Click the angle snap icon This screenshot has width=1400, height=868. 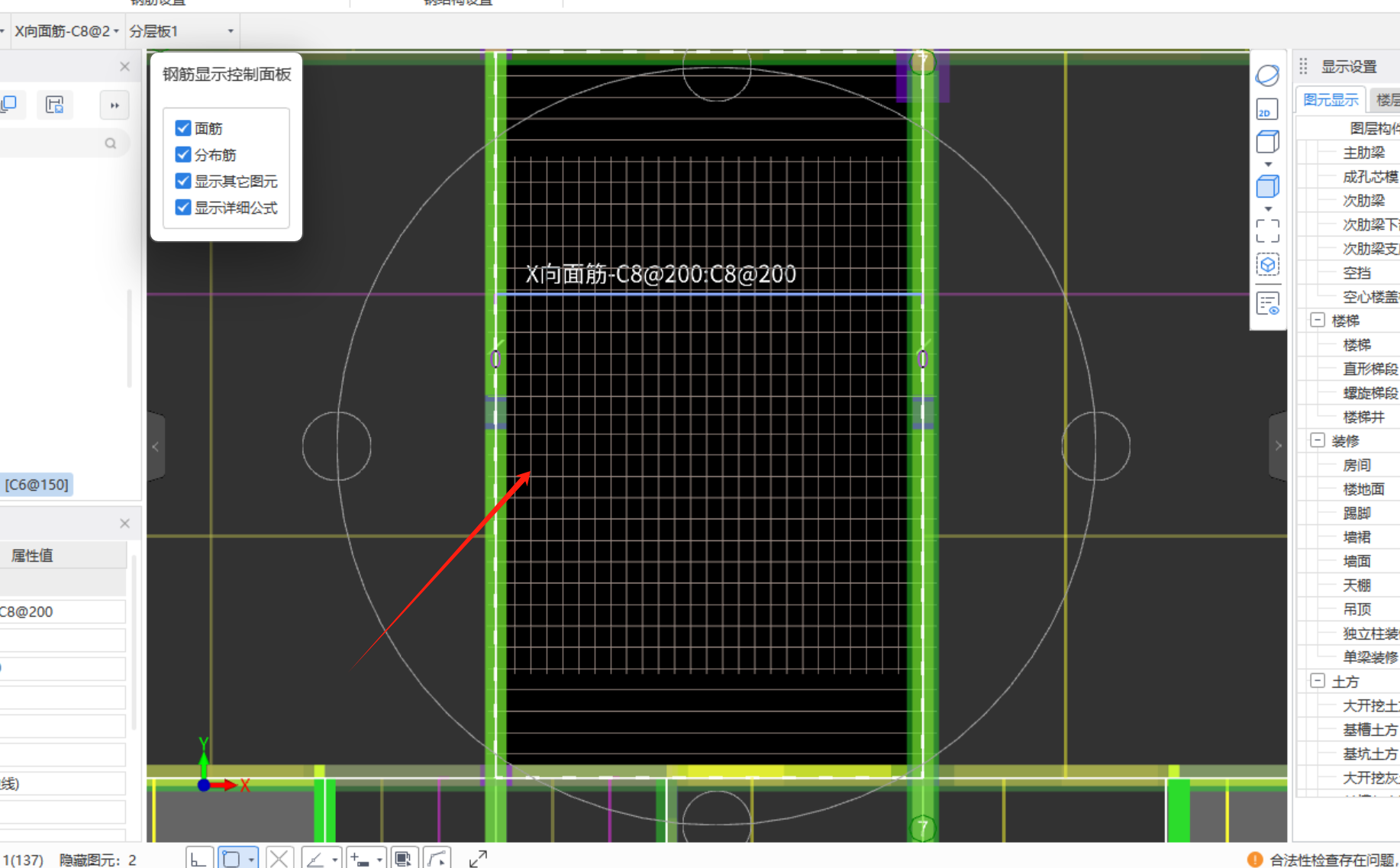315,859
